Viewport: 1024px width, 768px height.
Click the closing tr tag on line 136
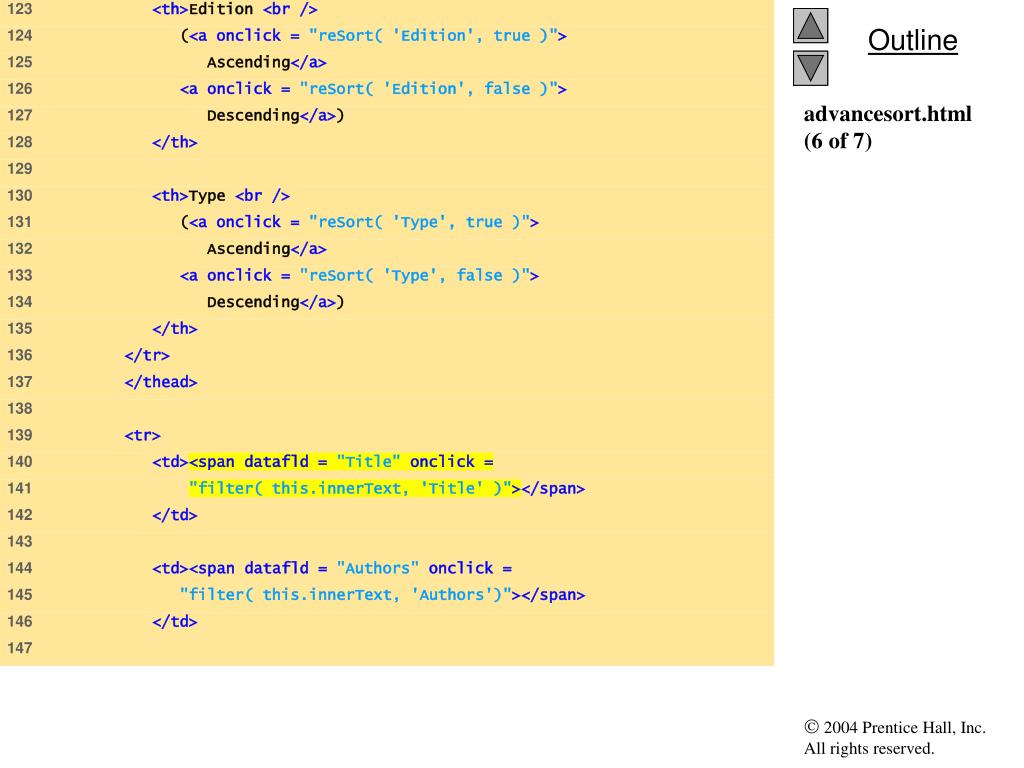point(147,355)
